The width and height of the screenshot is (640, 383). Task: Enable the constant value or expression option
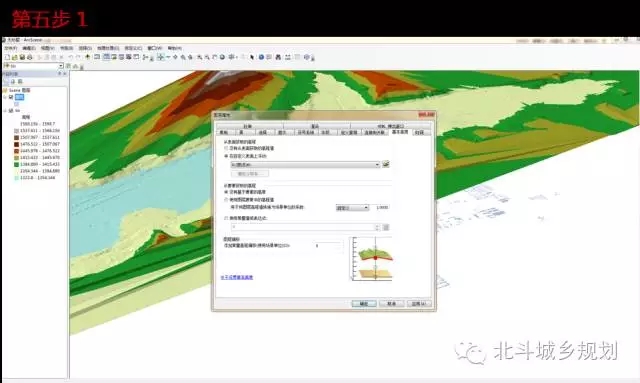[226, 218]
